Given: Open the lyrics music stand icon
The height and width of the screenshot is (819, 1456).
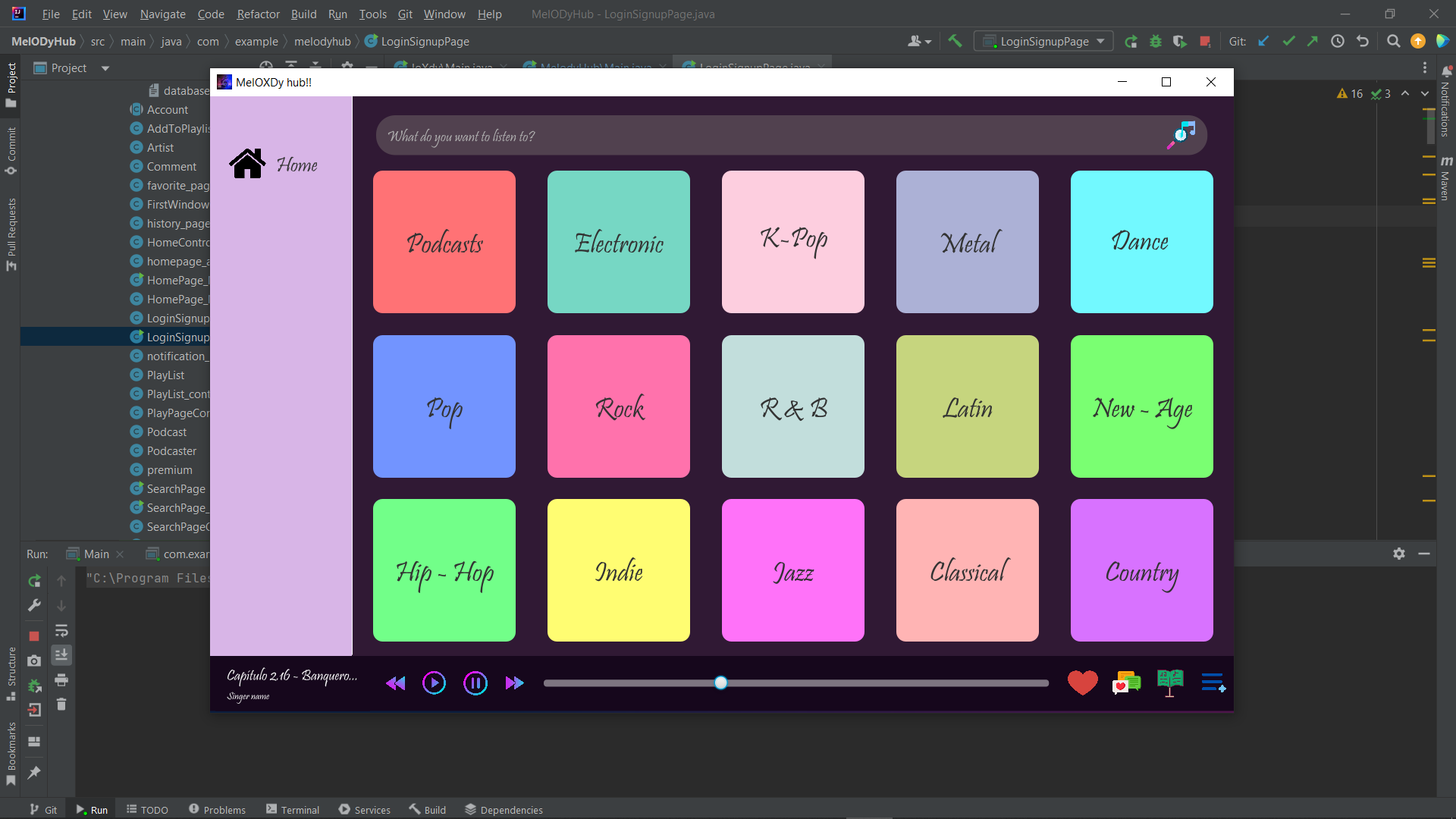Looking at the screenshot, I should tap(1169, 680).
